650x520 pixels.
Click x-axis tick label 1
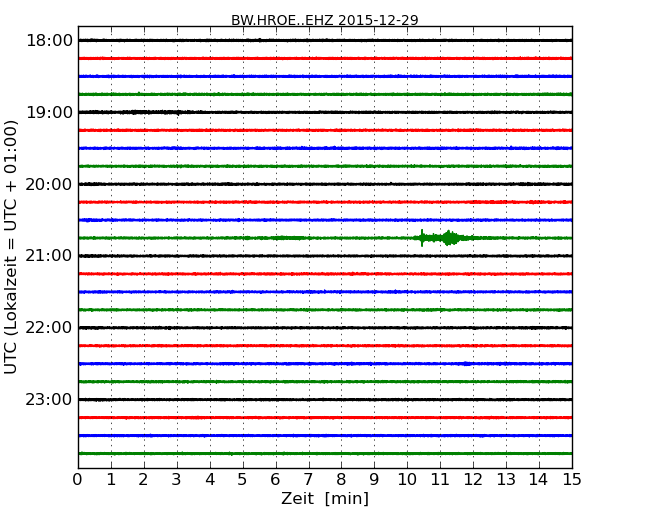[111, 479]
